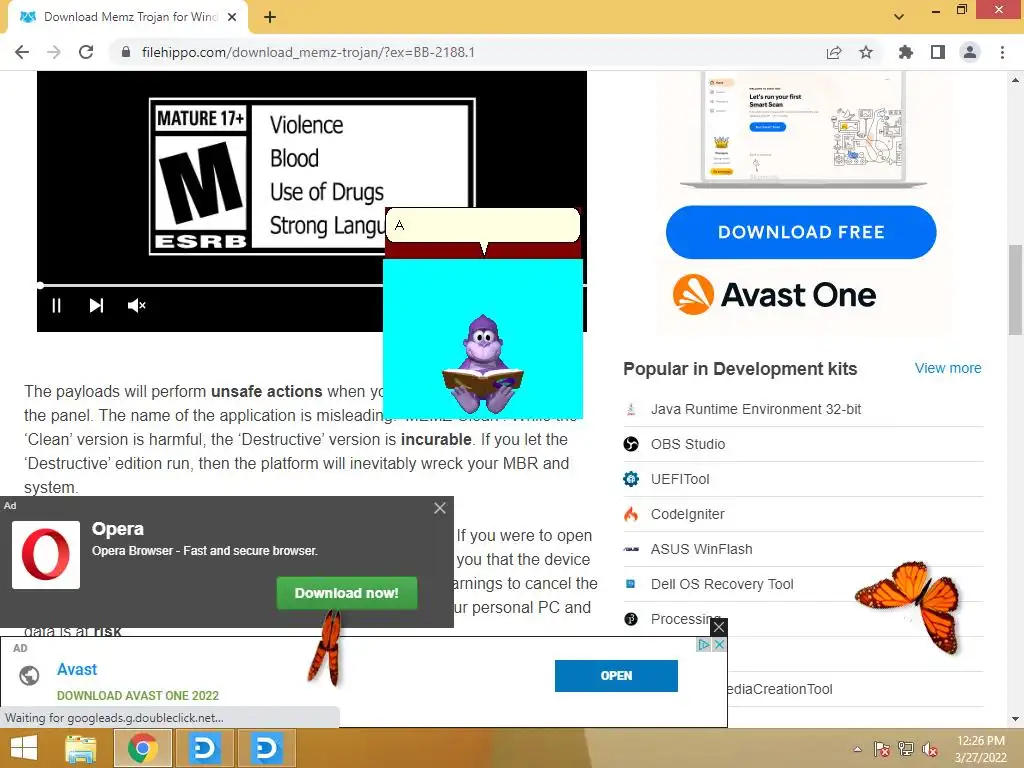Image resolution: width=1024 pixels, height=768 pixels.
Task: Click the site security lock icon
Action: [x=126, y=52]
